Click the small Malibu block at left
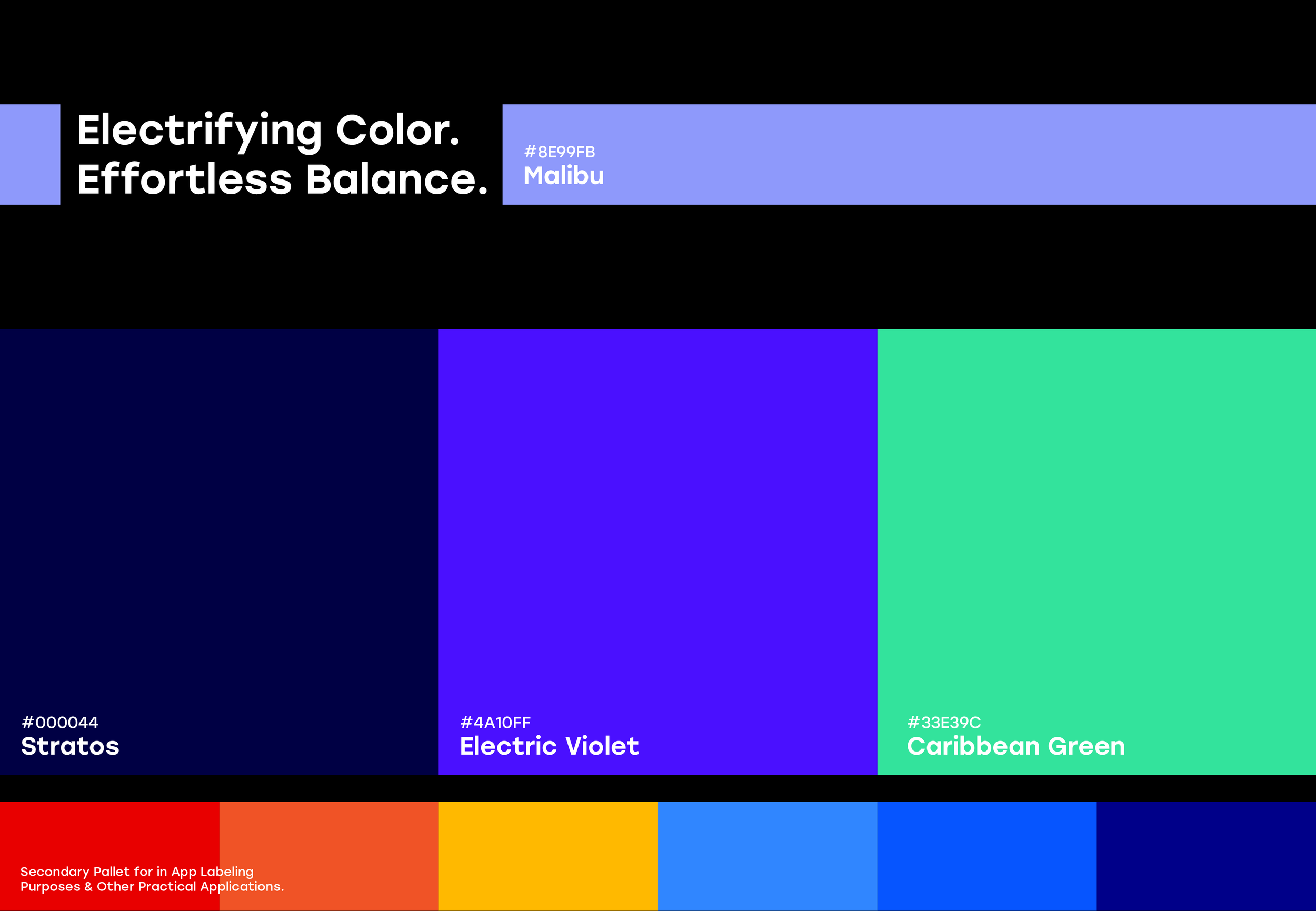1316x911 pixels. 29,154
